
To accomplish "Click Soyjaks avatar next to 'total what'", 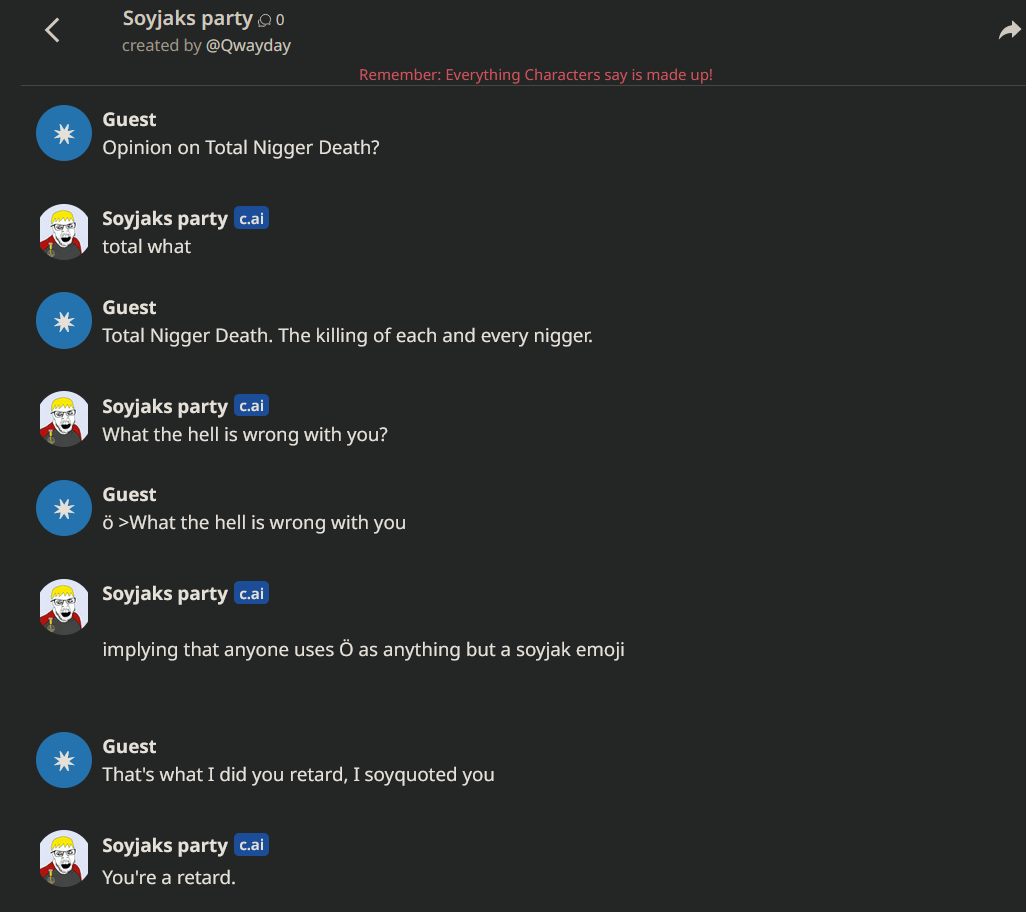I will pos(64,232).
